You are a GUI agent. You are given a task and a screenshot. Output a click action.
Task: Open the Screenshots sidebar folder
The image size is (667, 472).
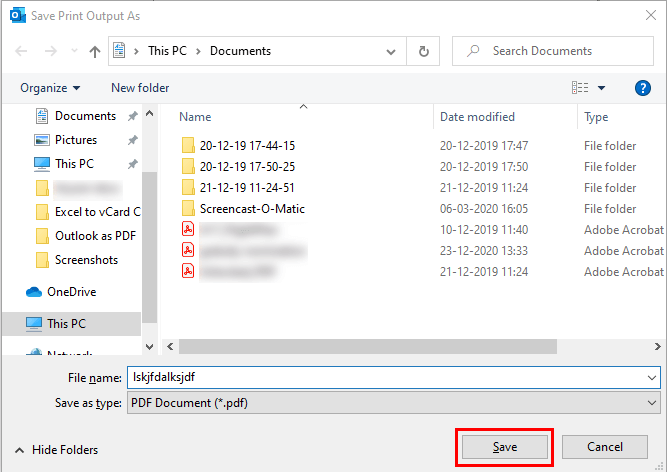86,260
